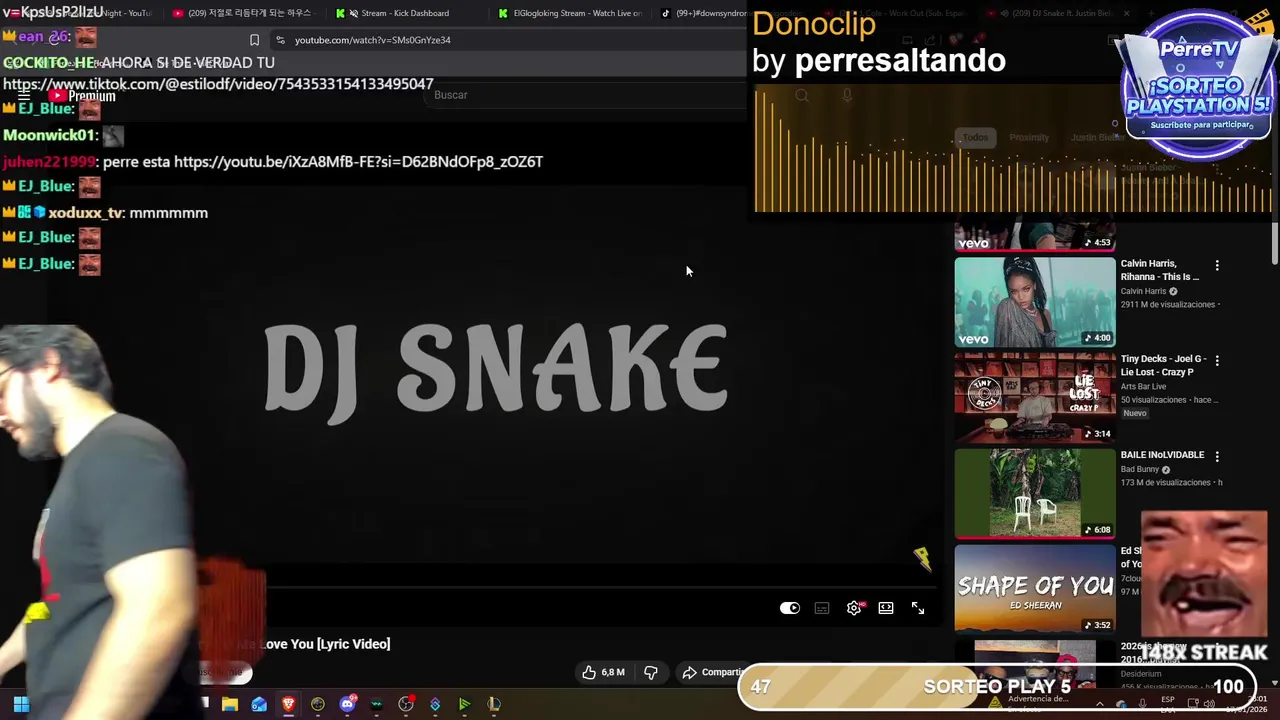Open the Calvin Harris Rihanna video thumbnail
Image resolution: width=1280 pixels, height=720 pixels.
coord(1035,302)
